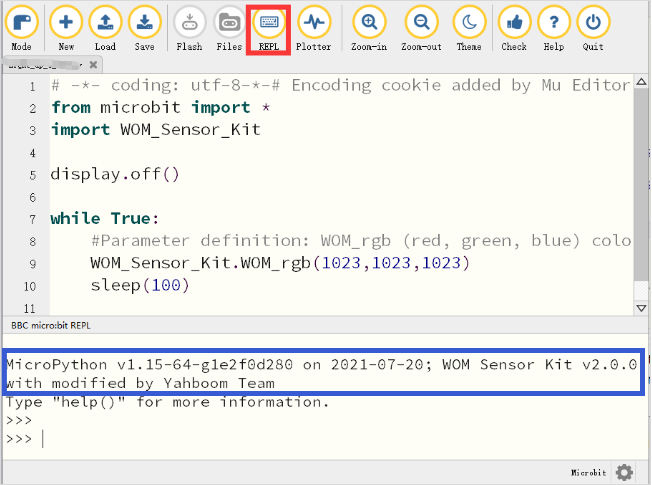This screenshot has height=485, width=652.
Task: Click the editor scrollbar up arrow
Action: pos(641,82)
